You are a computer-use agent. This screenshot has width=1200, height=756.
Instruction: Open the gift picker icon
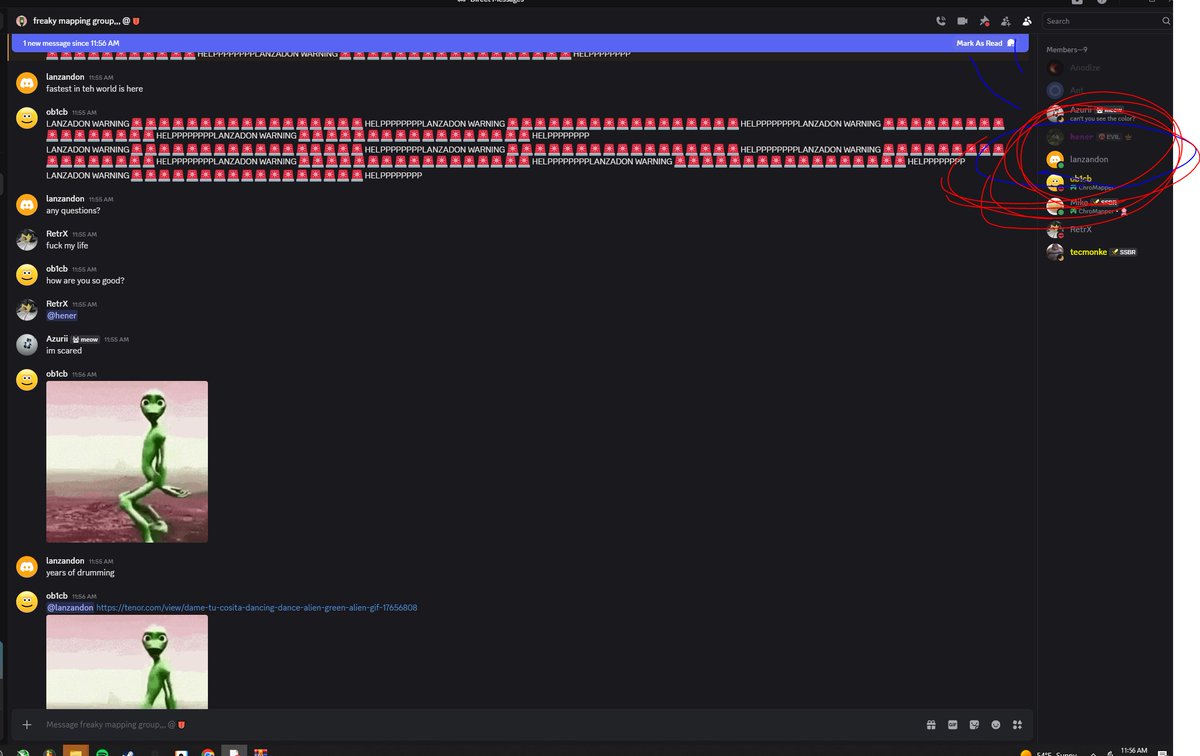930,724
